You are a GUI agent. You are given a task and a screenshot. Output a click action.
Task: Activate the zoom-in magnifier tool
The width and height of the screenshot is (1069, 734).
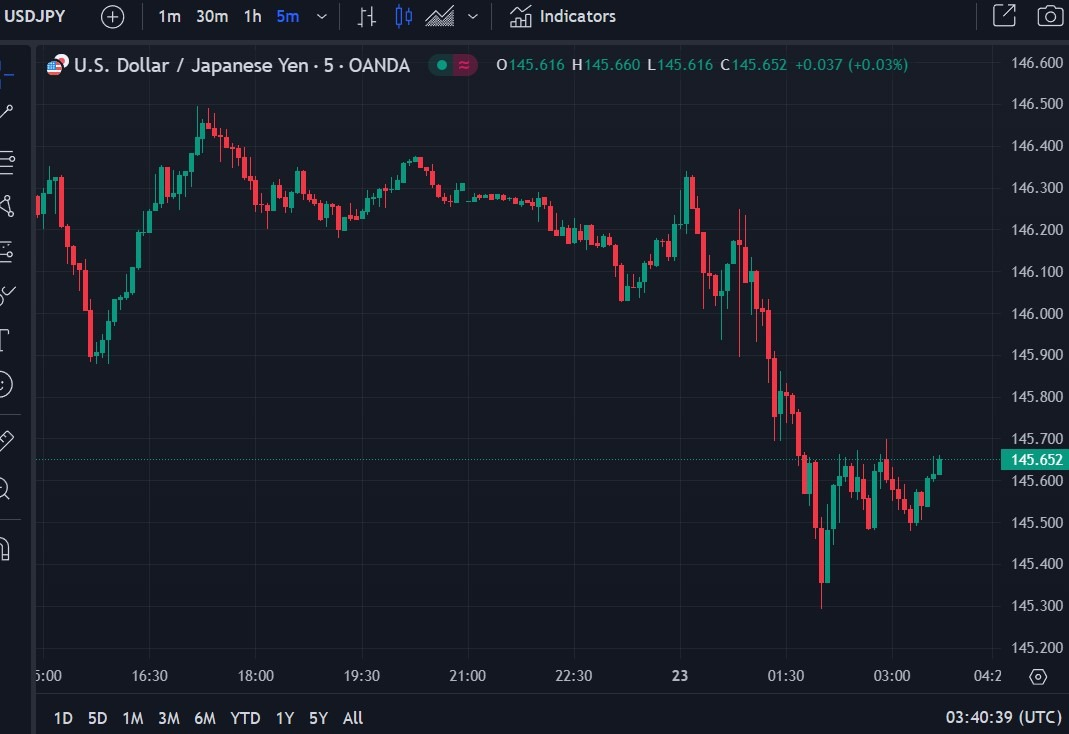(5, 488)
